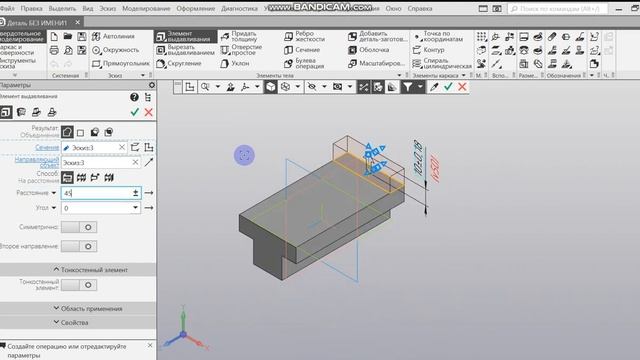Open Parameters panel settings gear
Image resolution: width=640 pixels, height=360 pixels.
pos(152,85)
